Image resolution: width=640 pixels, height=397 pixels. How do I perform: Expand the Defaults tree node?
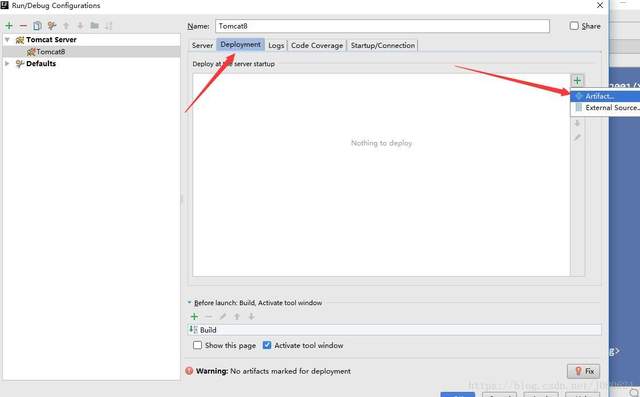point(7,63)
